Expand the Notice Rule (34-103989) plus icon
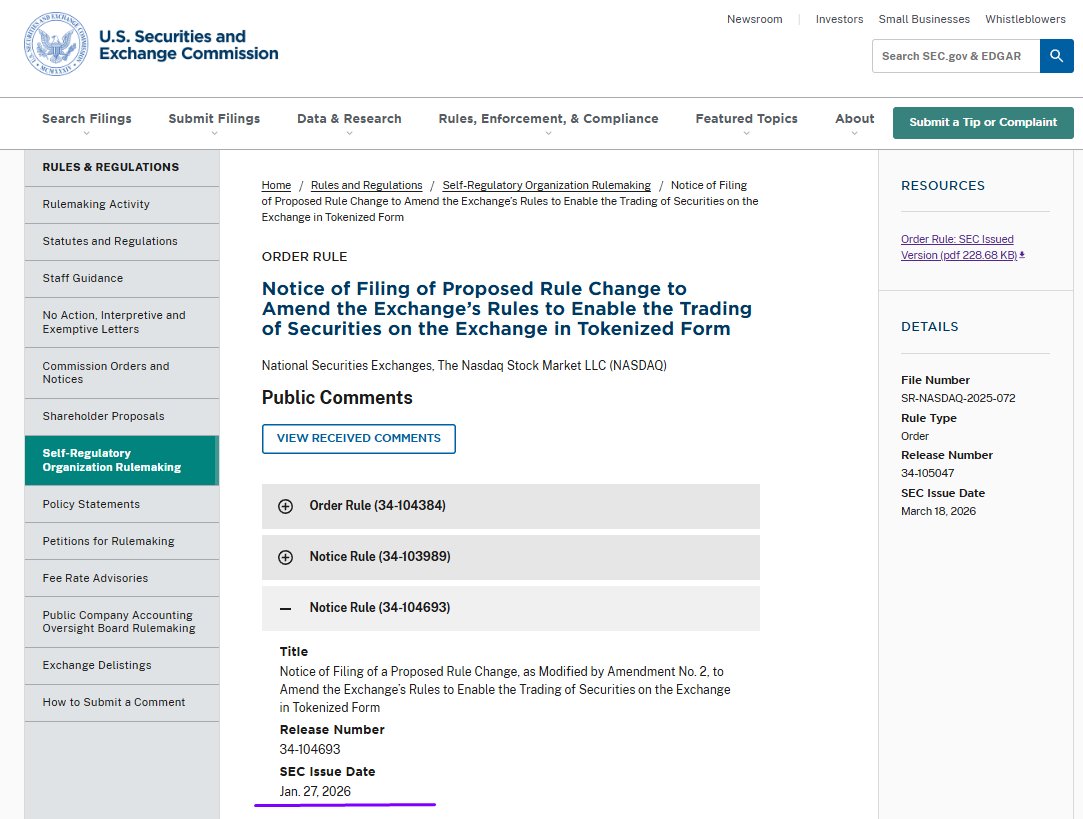 (285, 557)
